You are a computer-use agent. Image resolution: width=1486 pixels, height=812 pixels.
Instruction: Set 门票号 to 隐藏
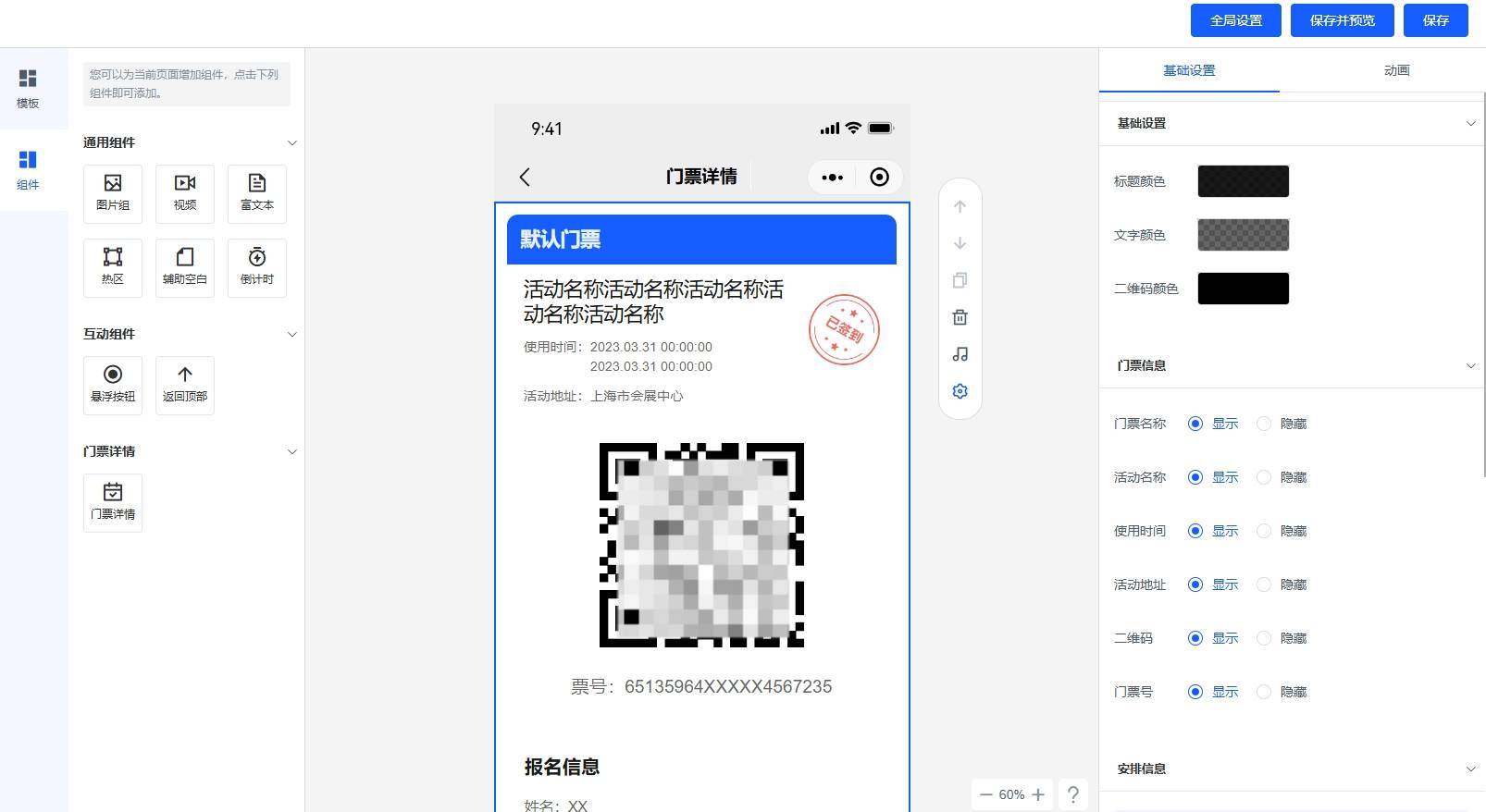pyautogui.click(x=1282, y=692)
